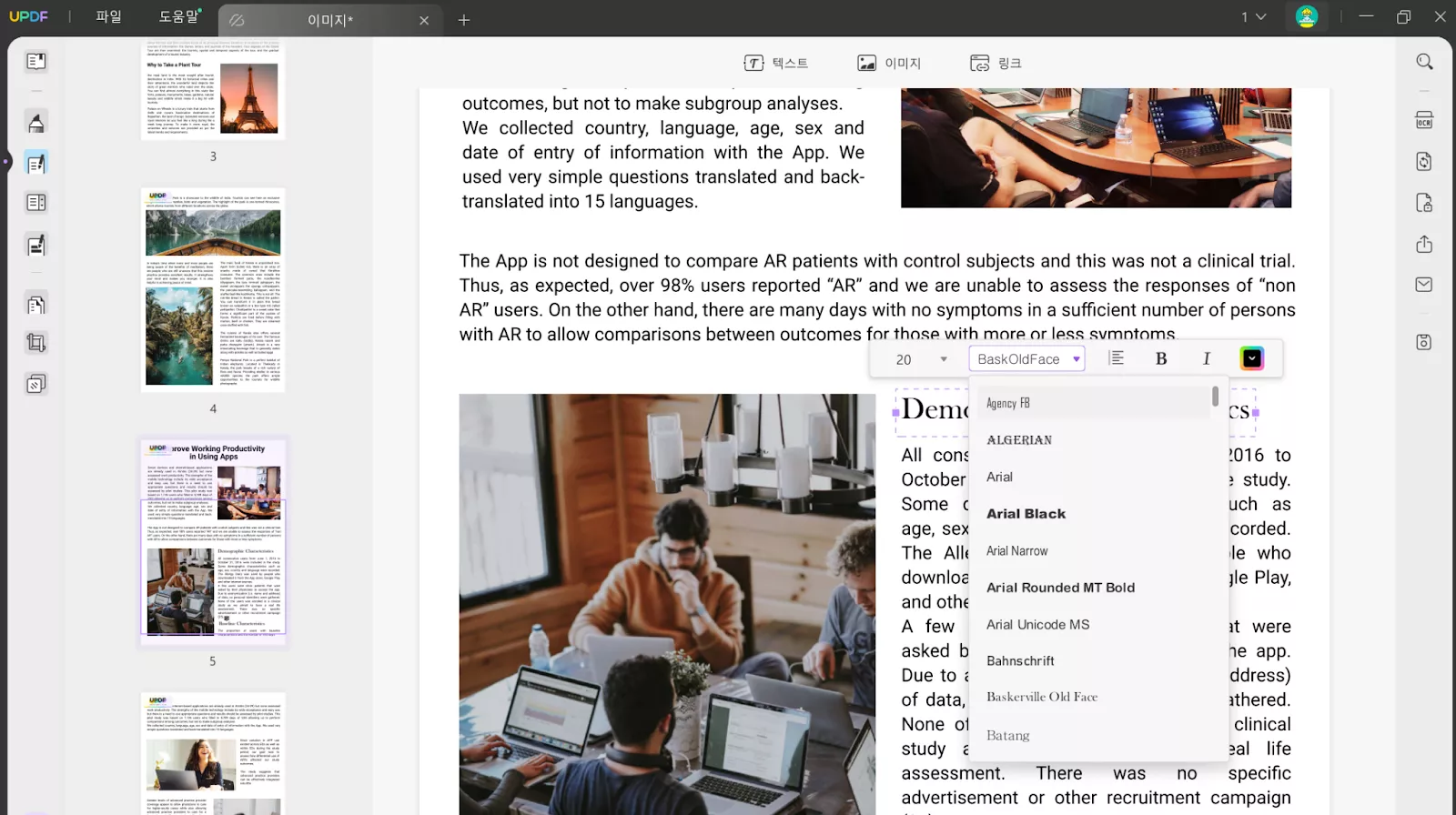Open the Watermark stamp tool in left sidebar
The height and width of the screenshot is (815, 1456).
point(36,384)
